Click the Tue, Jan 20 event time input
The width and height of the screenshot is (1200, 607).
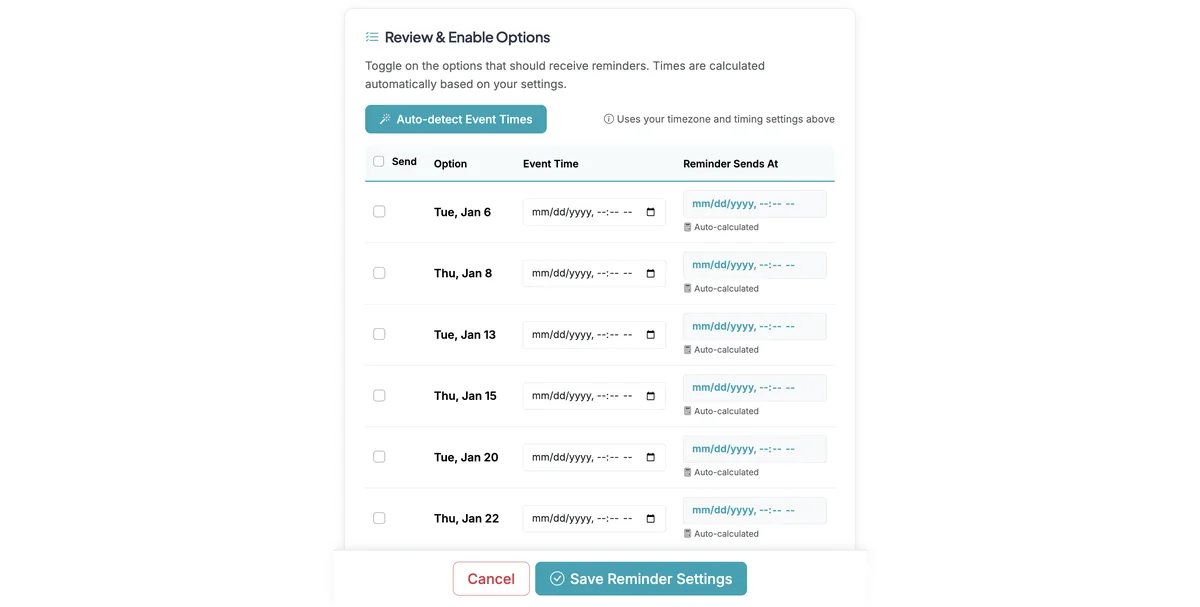(x=594, y=457)
